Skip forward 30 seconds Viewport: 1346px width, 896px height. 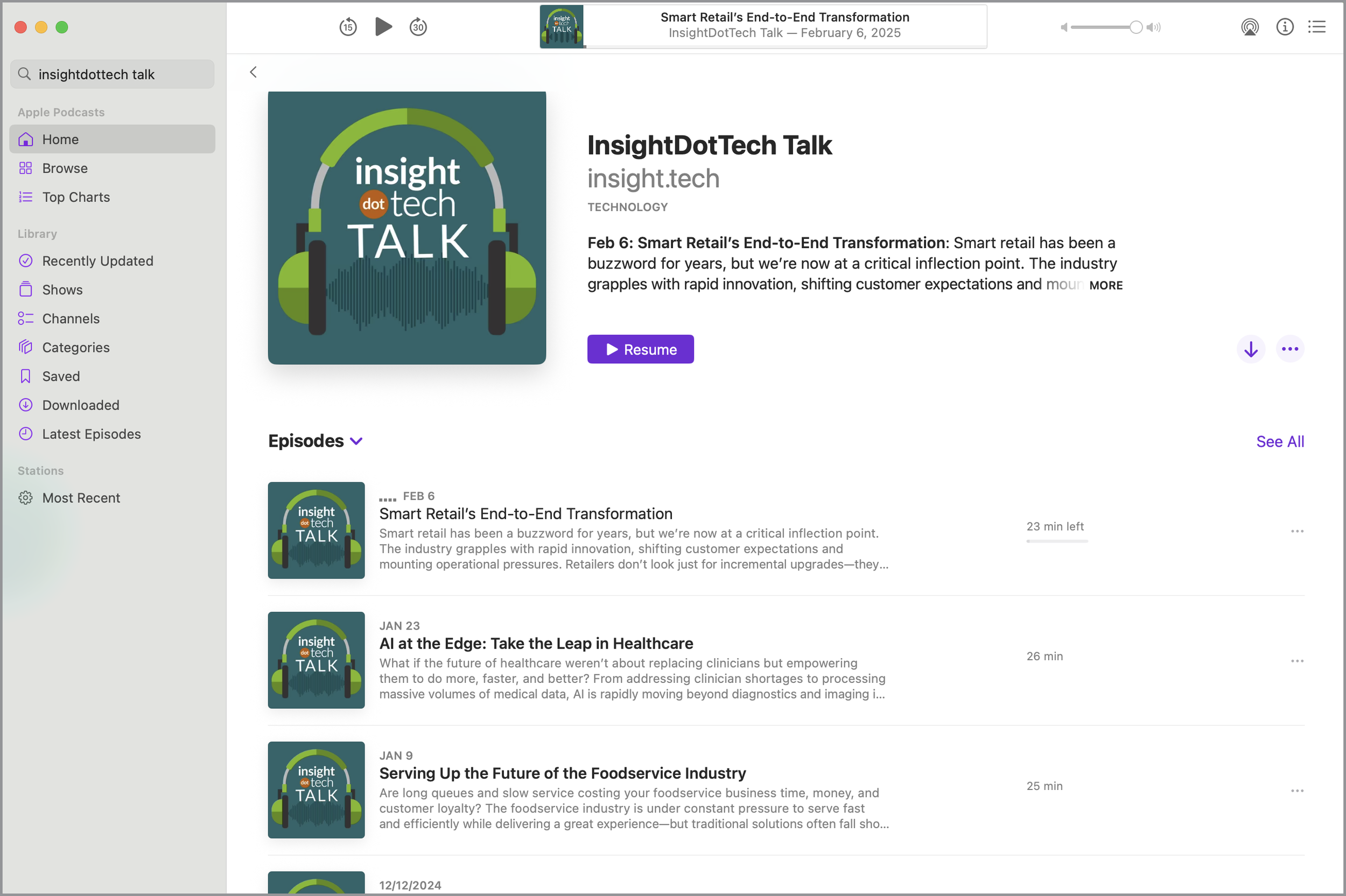click(418, 27)
